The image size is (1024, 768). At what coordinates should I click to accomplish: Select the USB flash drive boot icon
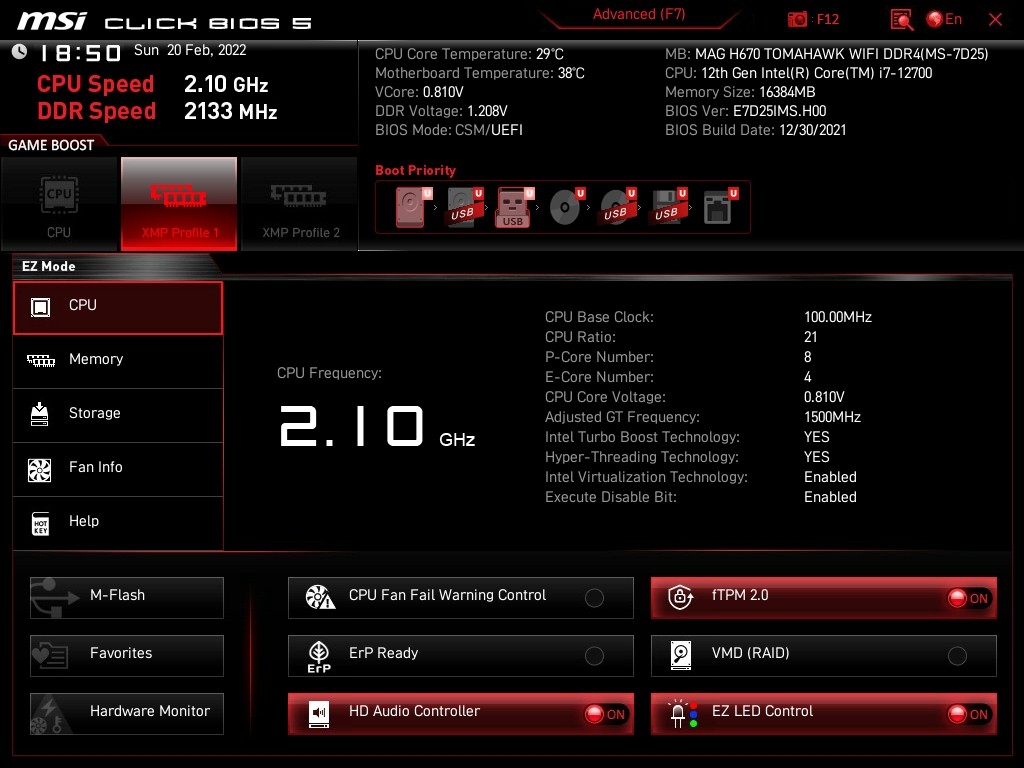click(514, 208)
